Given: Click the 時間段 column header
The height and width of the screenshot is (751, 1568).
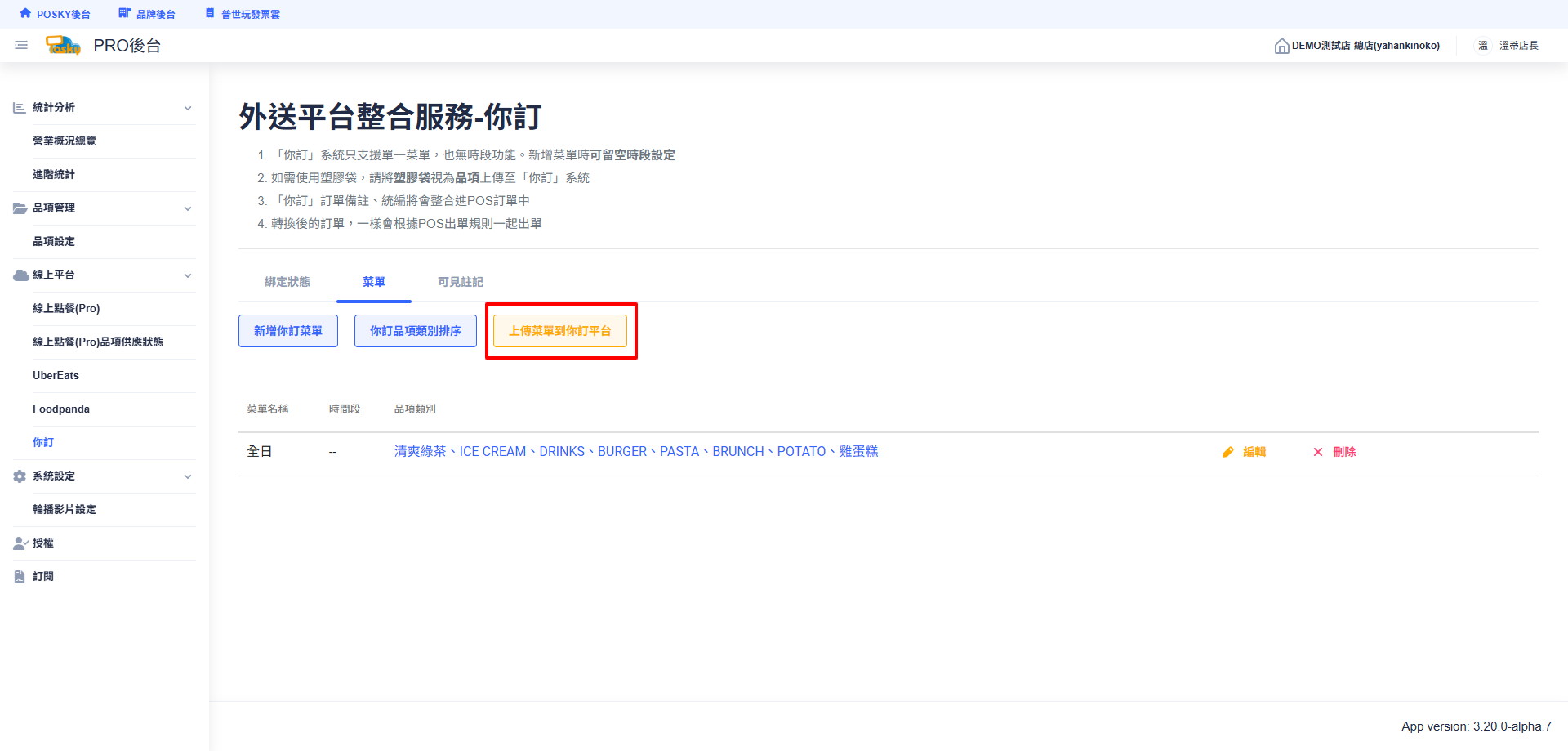Looking at the screenshot, I should point(345,409).
